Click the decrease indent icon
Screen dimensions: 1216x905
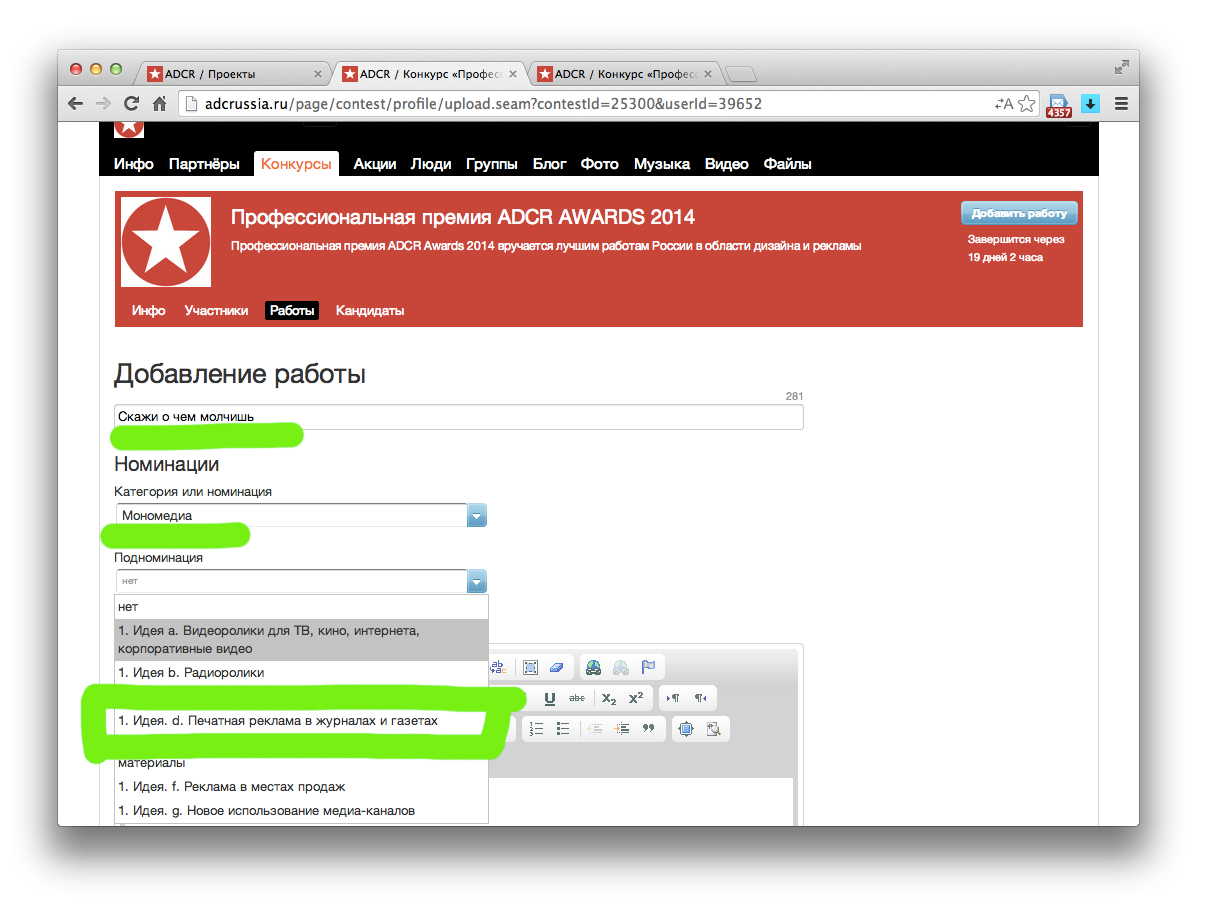[x=595, y=729]
